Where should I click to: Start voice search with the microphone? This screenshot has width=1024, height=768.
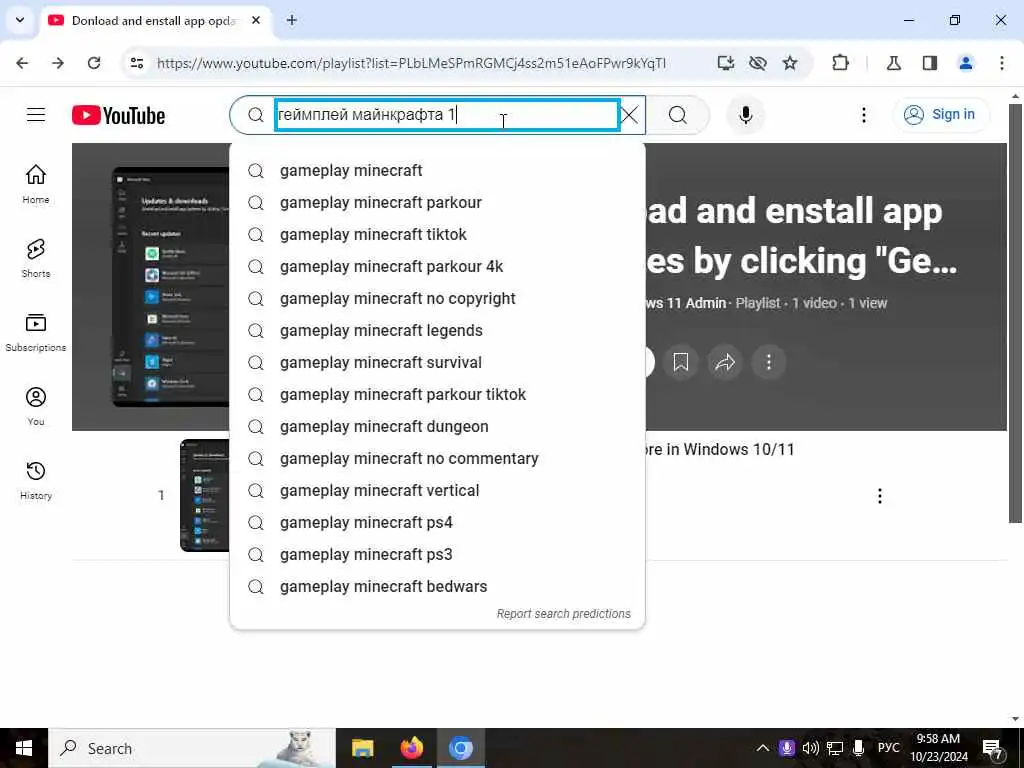[x=745, y=116]
